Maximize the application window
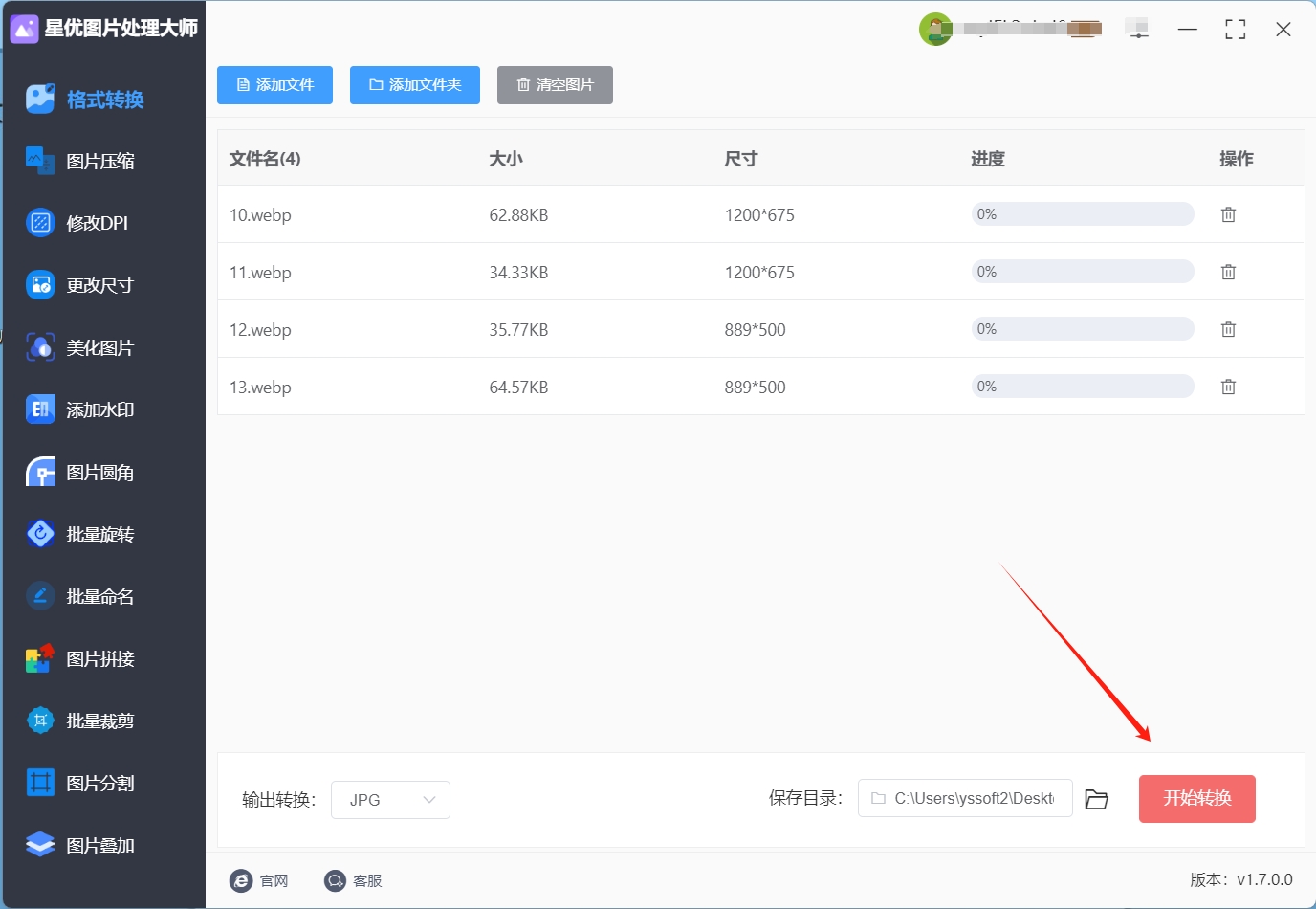 tap(1236, 30)
